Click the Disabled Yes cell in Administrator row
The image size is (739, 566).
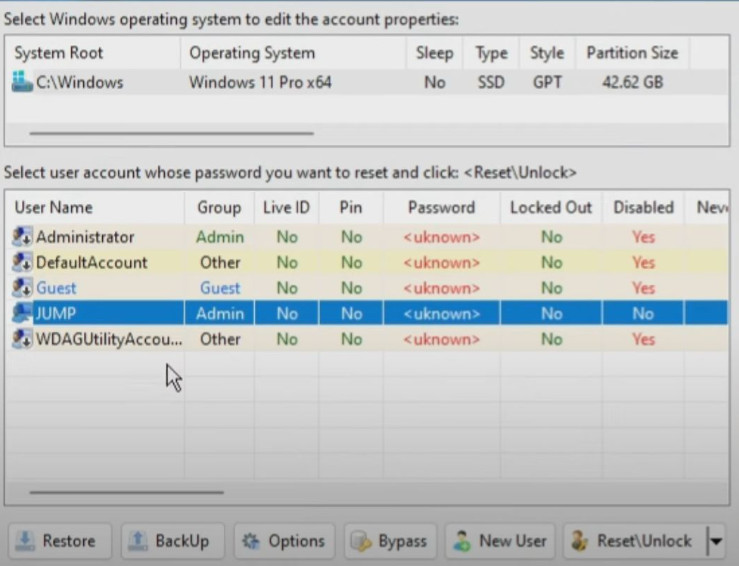[x=643, y=237]
